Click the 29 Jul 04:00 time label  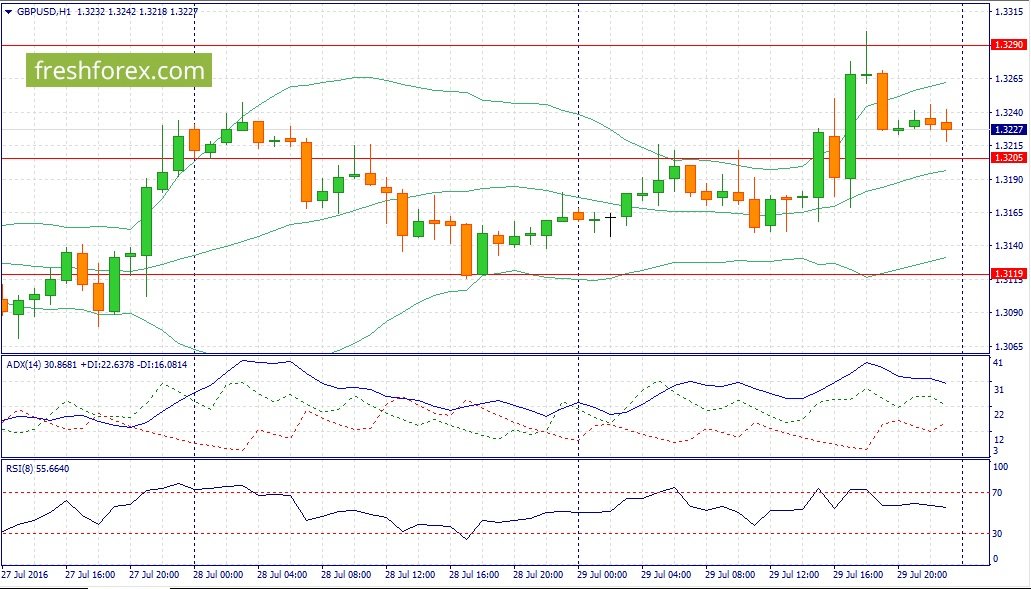pos(667,574)
